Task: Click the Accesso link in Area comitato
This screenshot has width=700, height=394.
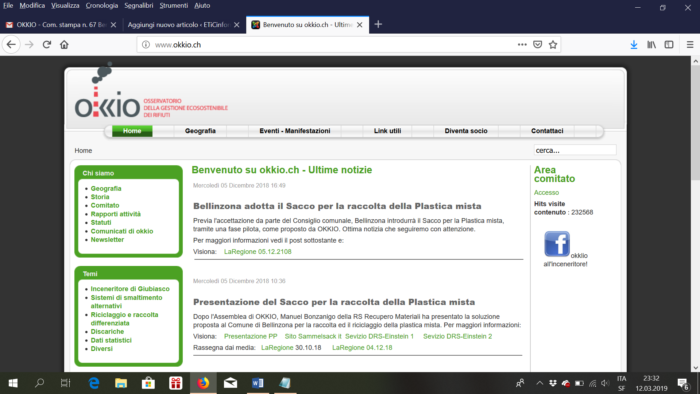Action: click(546, 193)
